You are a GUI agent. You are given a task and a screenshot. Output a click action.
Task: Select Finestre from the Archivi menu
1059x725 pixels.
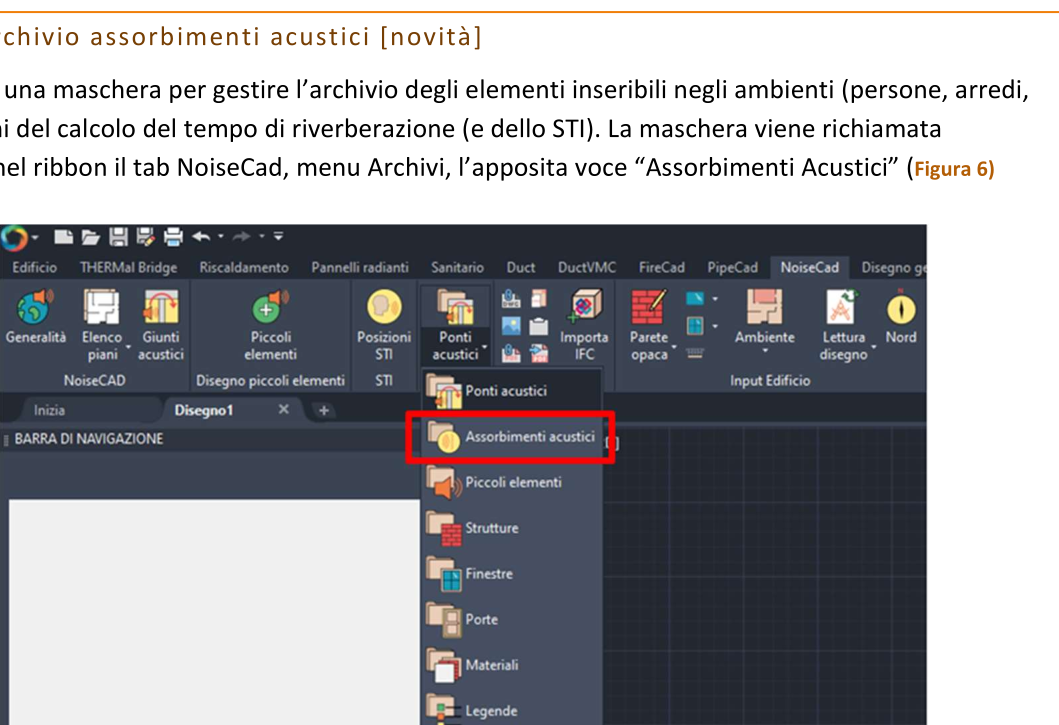pyautogui.click(x=511, y=574)
